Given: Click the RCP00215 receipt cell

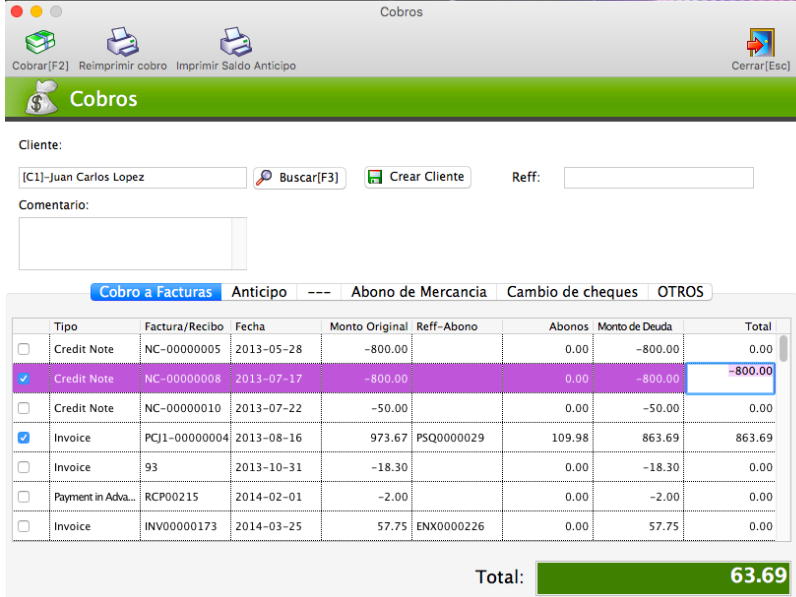Looking at the screenshot, I should tap(185, 496).
